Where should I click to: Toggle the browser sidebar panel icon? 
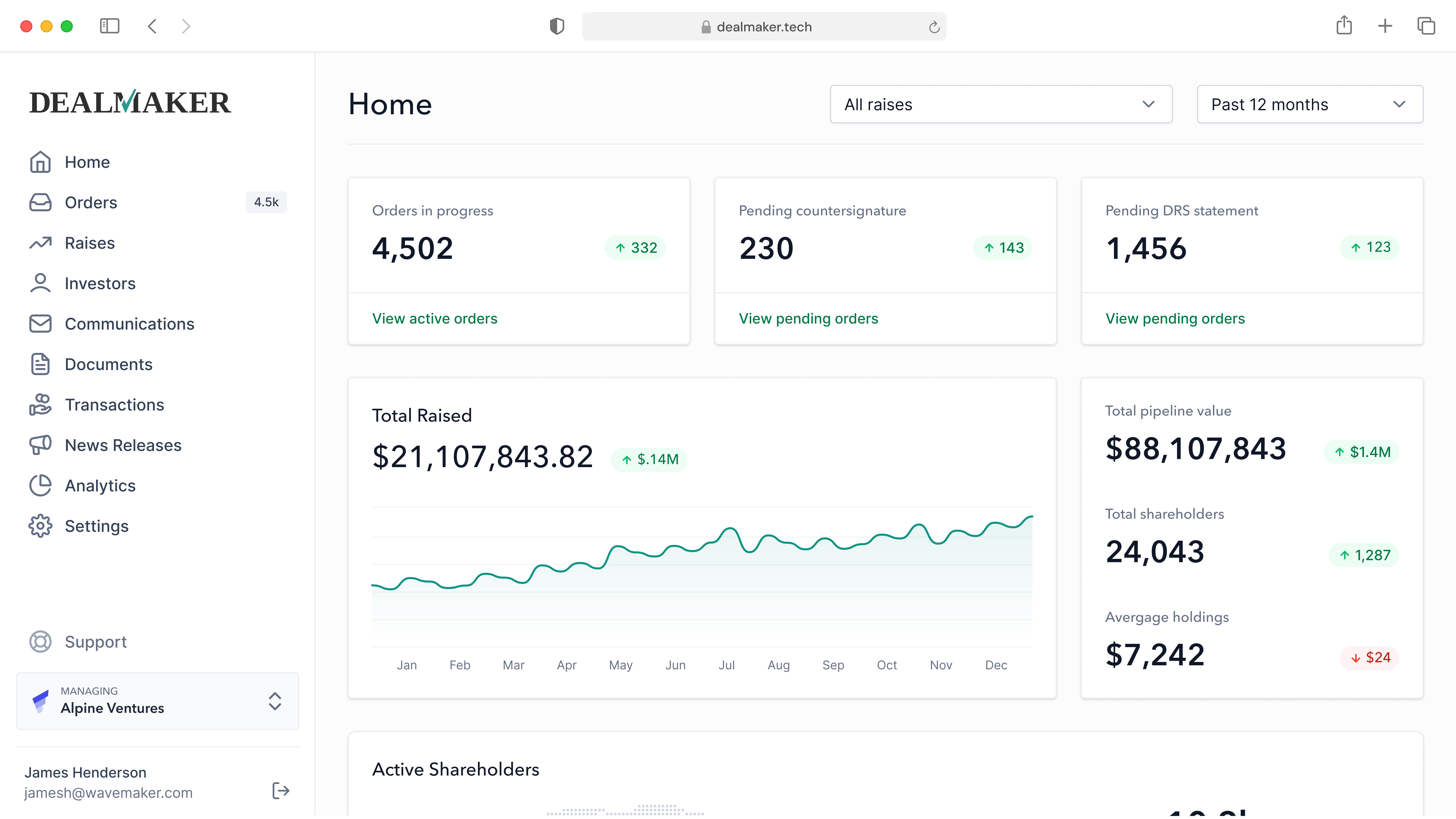pos(110,26)
